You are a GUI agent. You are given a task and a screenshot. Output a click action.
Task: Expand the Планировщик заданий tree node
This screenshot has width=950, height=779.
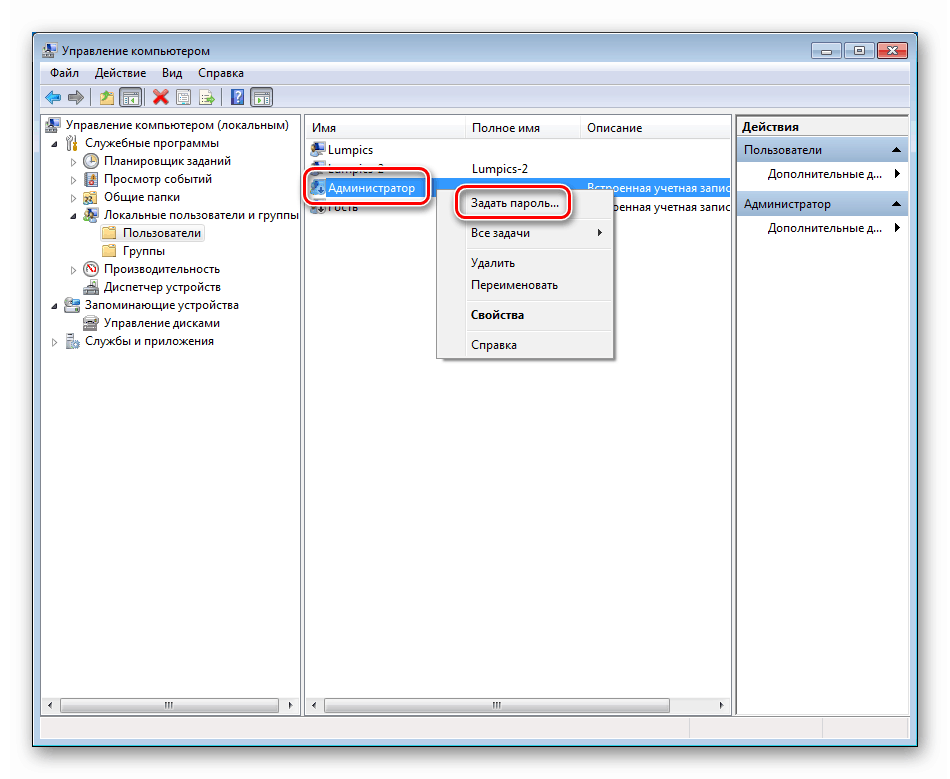(x=73, y=162)
